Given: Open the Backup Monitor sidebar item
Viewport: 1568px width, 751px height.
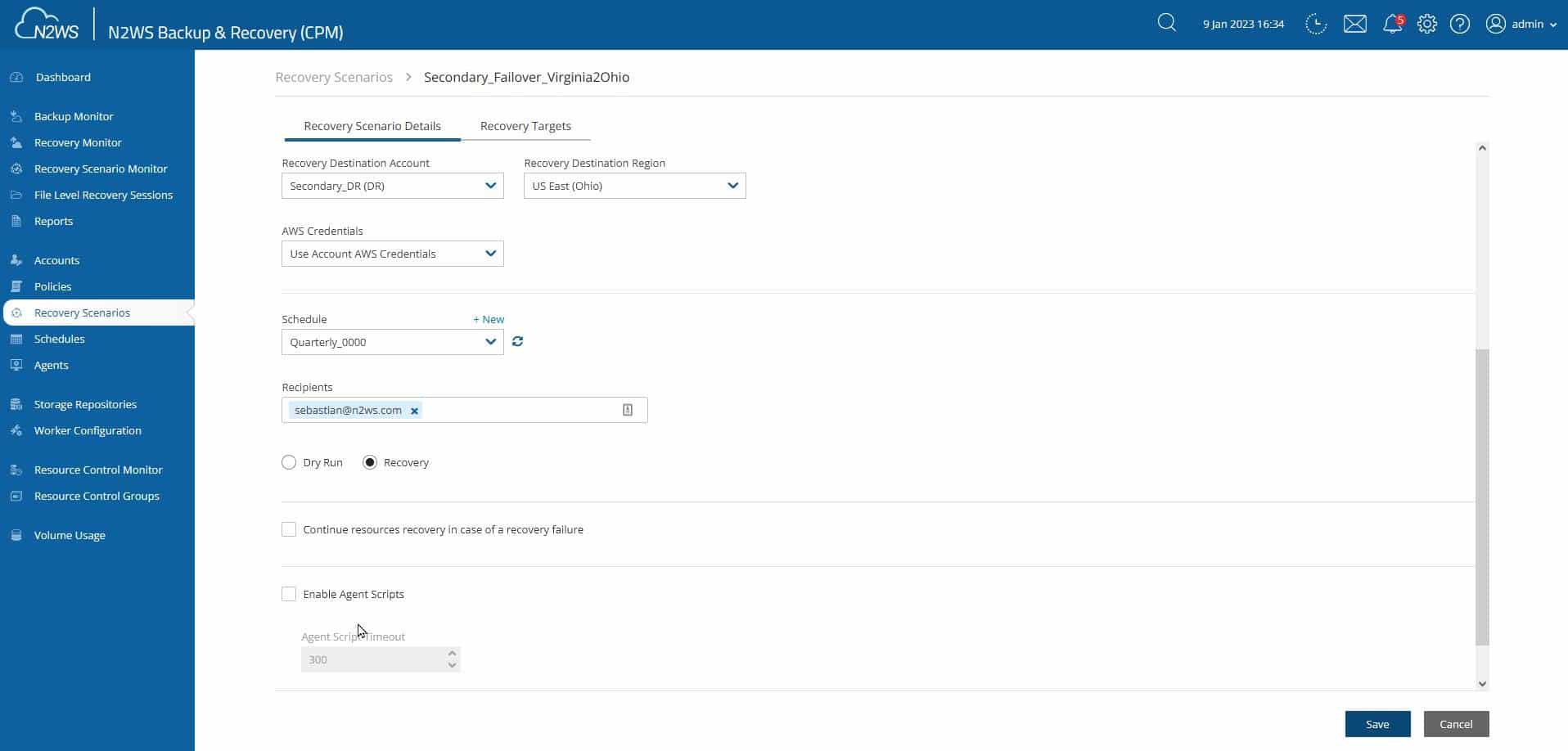Looking at the screenshot, I should [73, 116].
